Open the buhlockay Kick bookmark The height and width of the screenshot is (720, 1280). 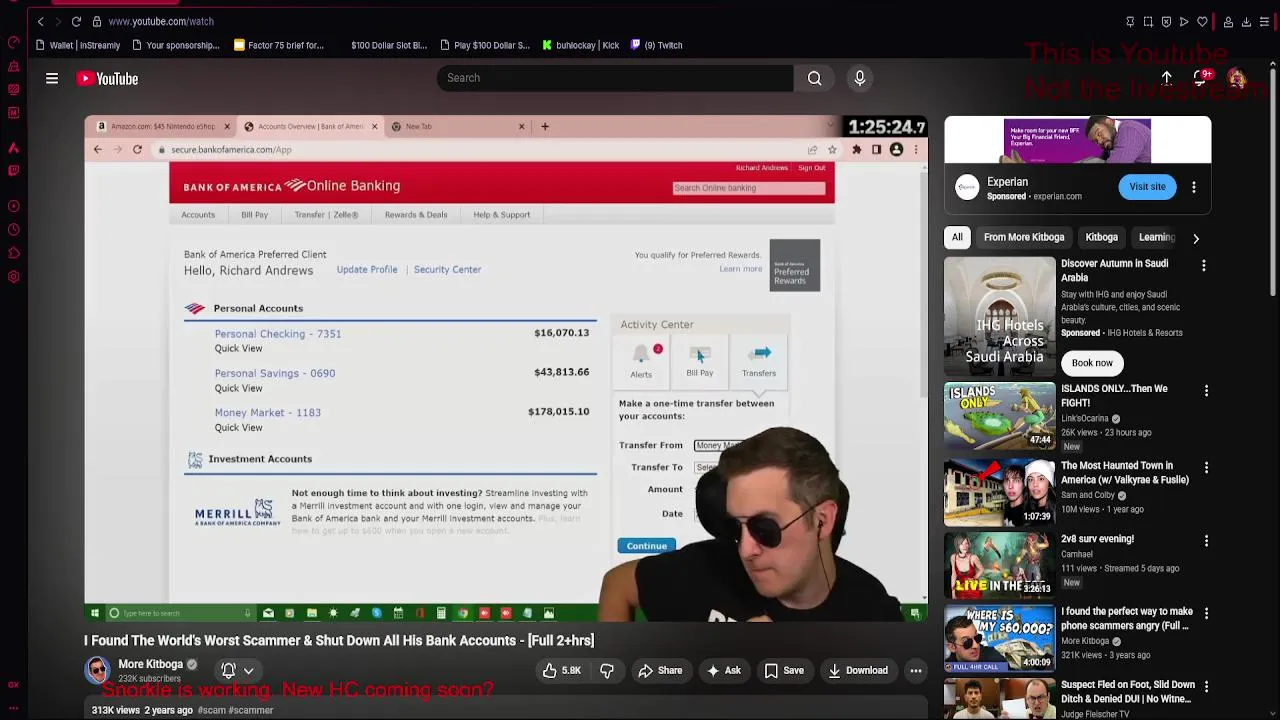click(580, 45)
